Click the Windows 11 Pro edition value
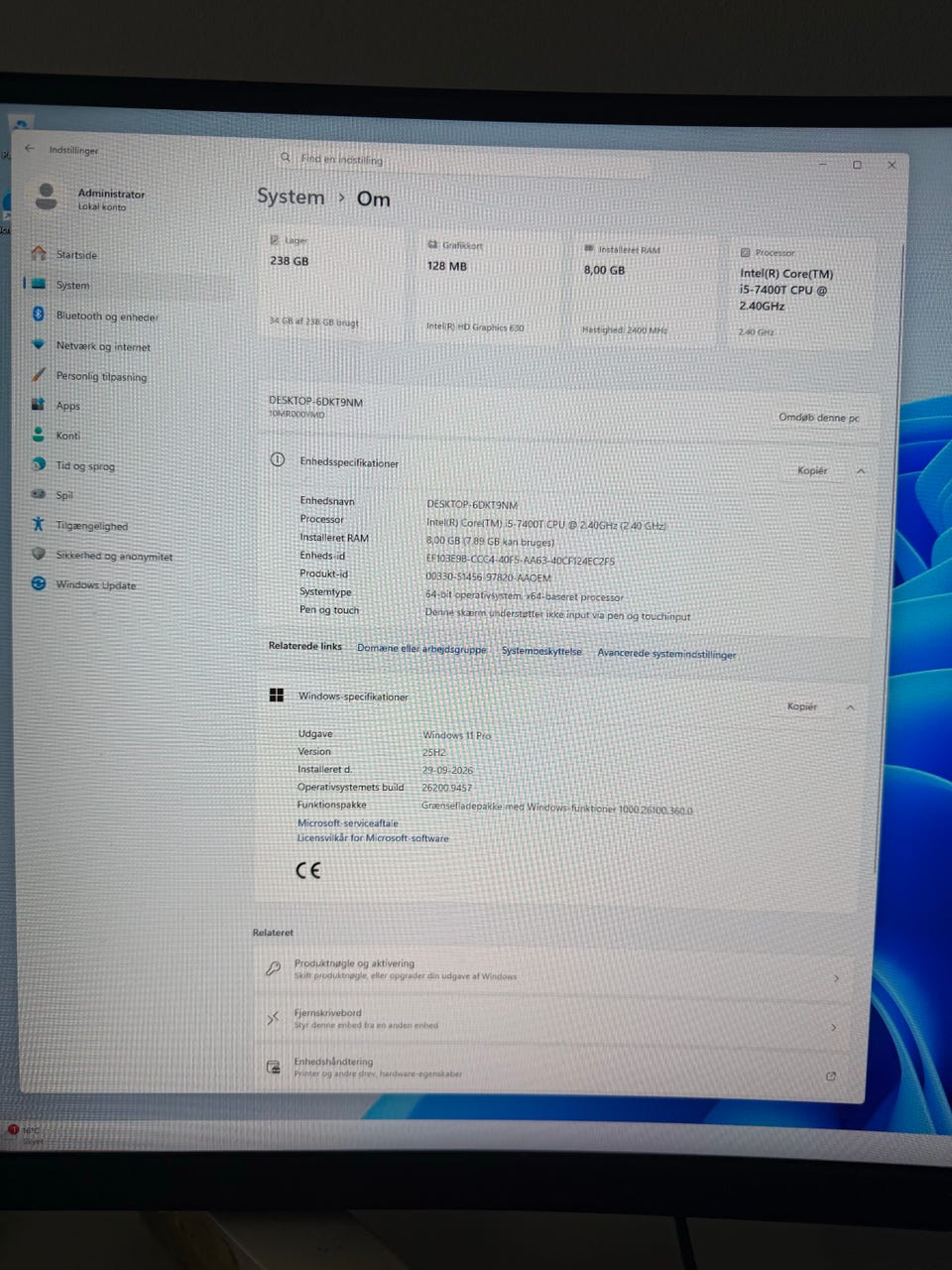Screen dimensions: 952x1270 (457, 735)
